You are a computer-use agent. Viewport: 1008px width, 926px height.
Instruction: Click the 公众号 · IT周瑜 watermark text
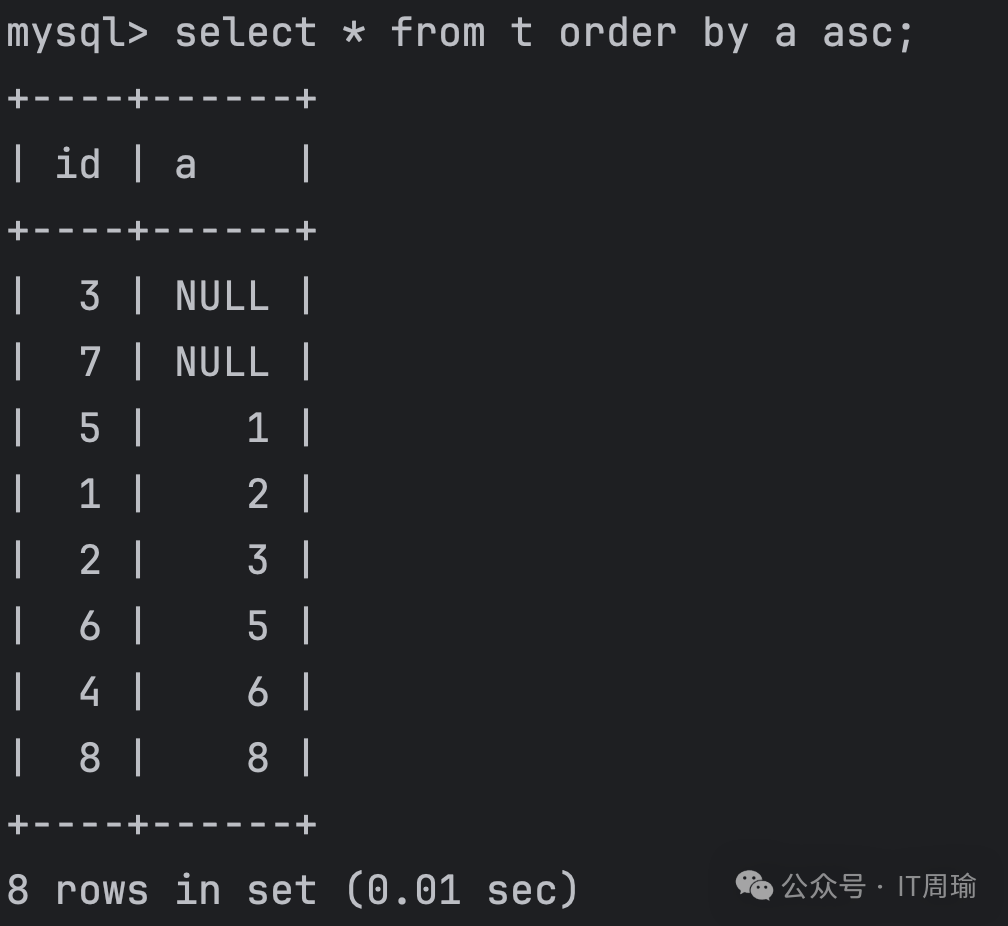click(879, 886)
